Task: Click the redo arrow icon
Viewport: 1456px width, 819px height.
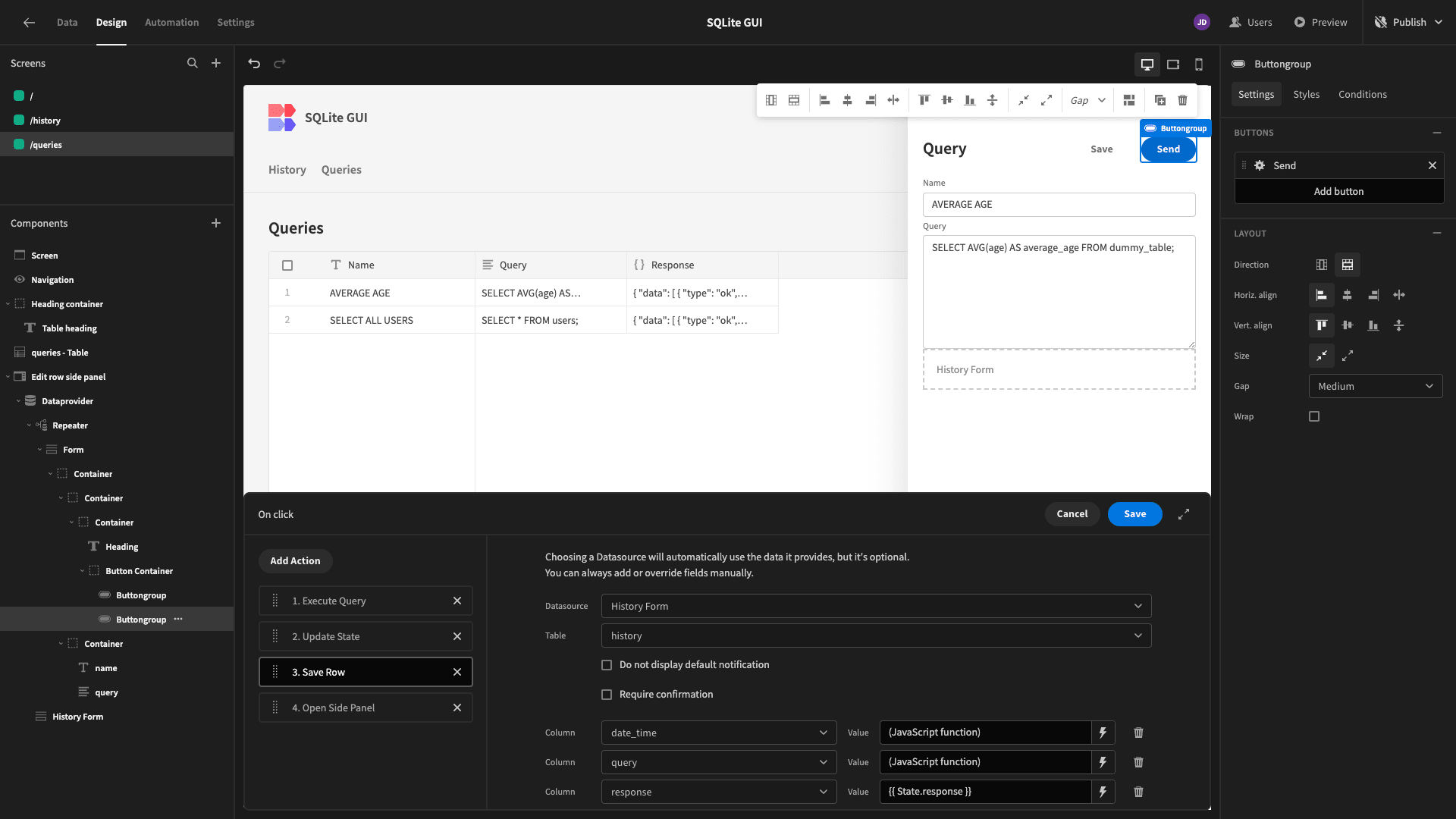Action: pyautogui.click(x=280, y=64)
